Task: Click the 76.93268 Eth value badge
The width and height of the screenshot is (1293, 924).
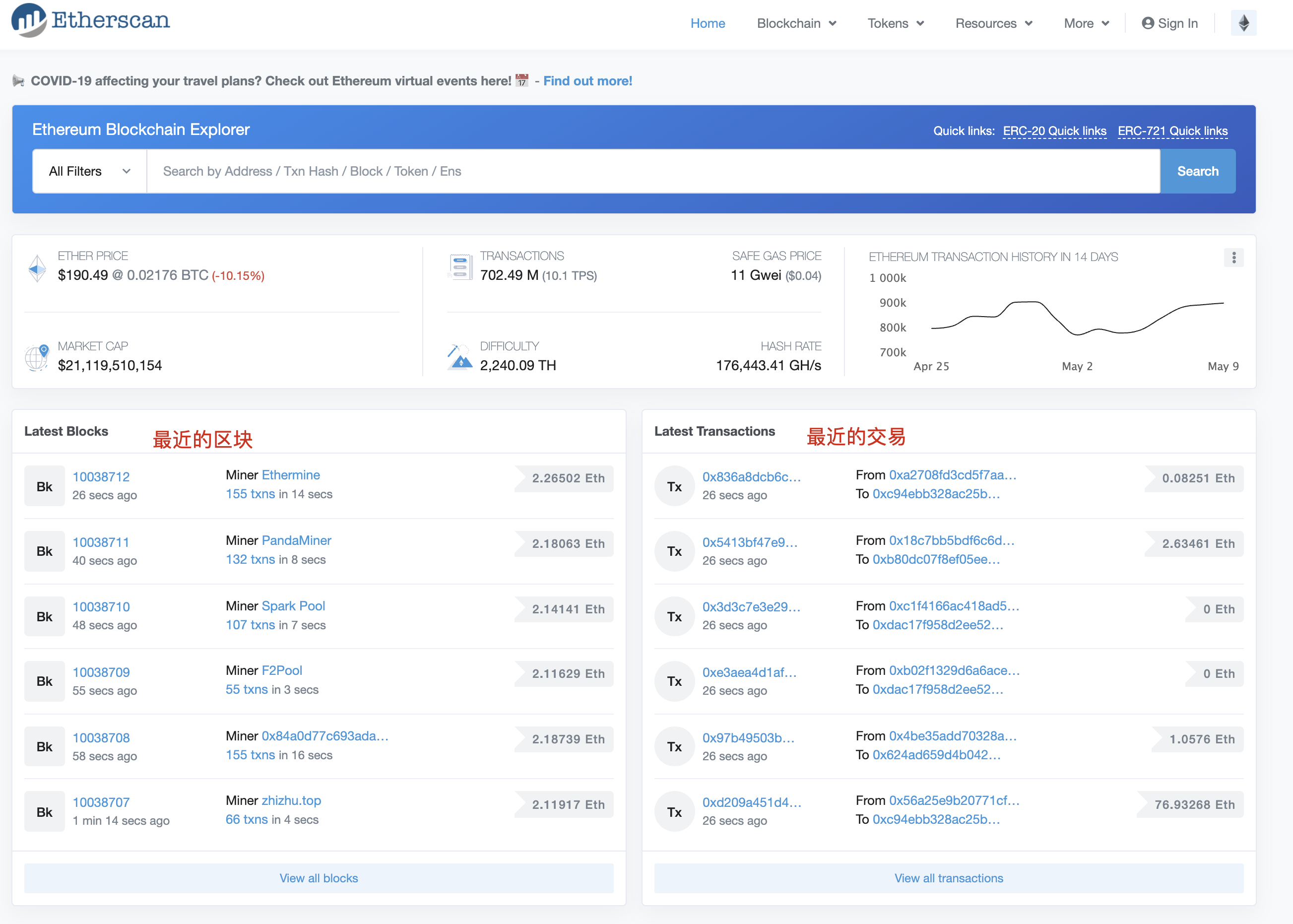Action: [1190, 804]
